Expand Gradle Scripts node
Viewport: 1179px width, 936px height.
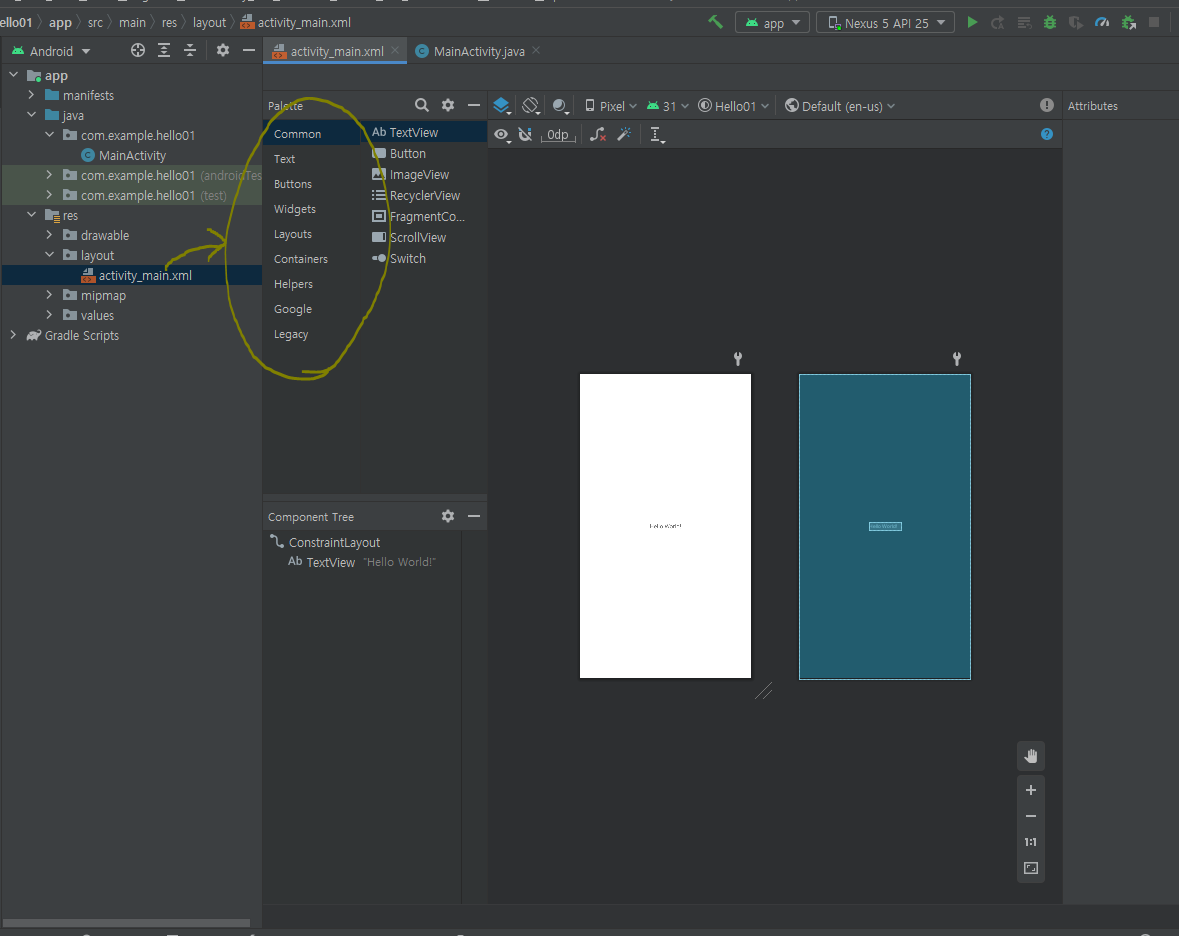coord(14,335)
